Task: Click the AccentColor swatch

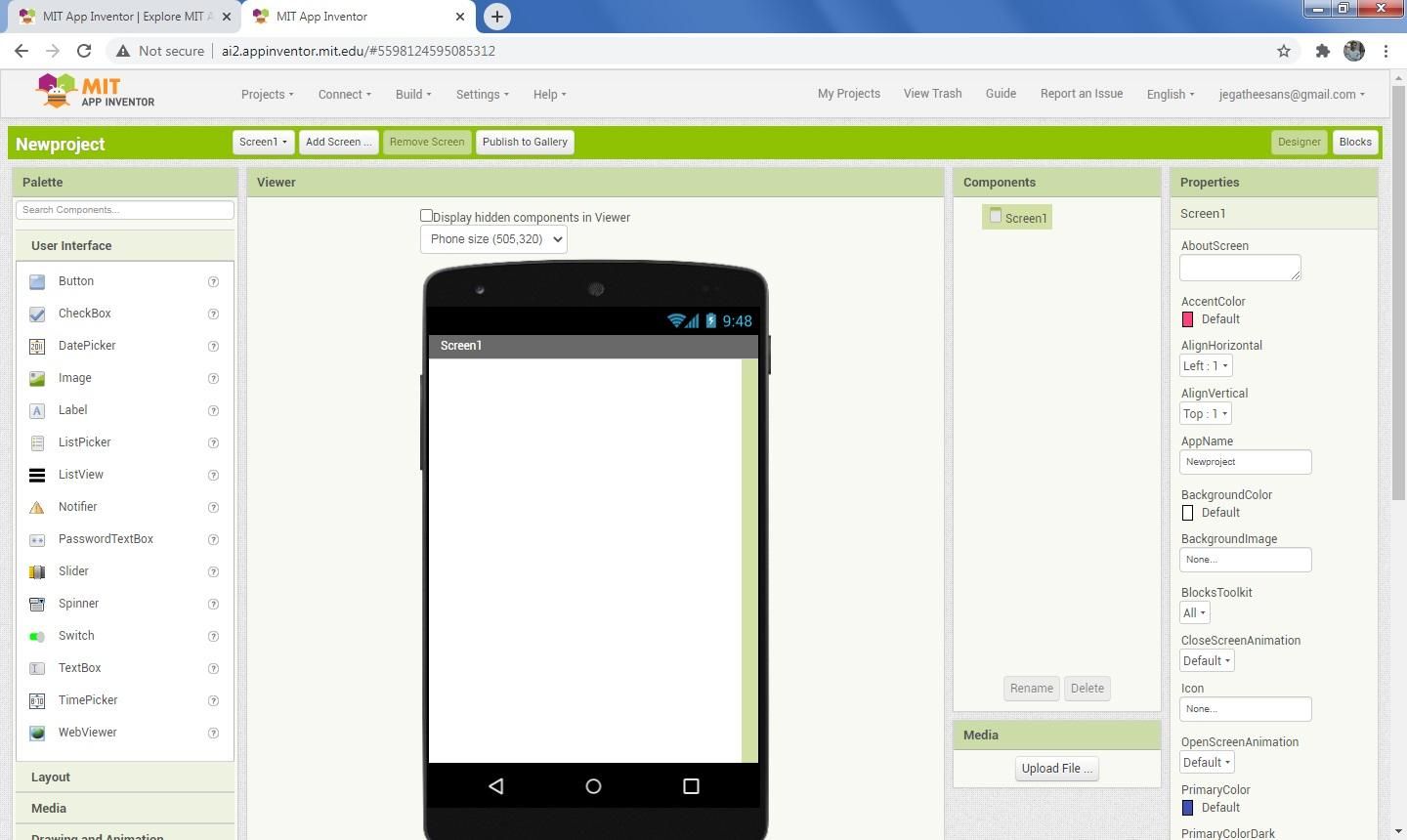Action: pos(1187,319)
